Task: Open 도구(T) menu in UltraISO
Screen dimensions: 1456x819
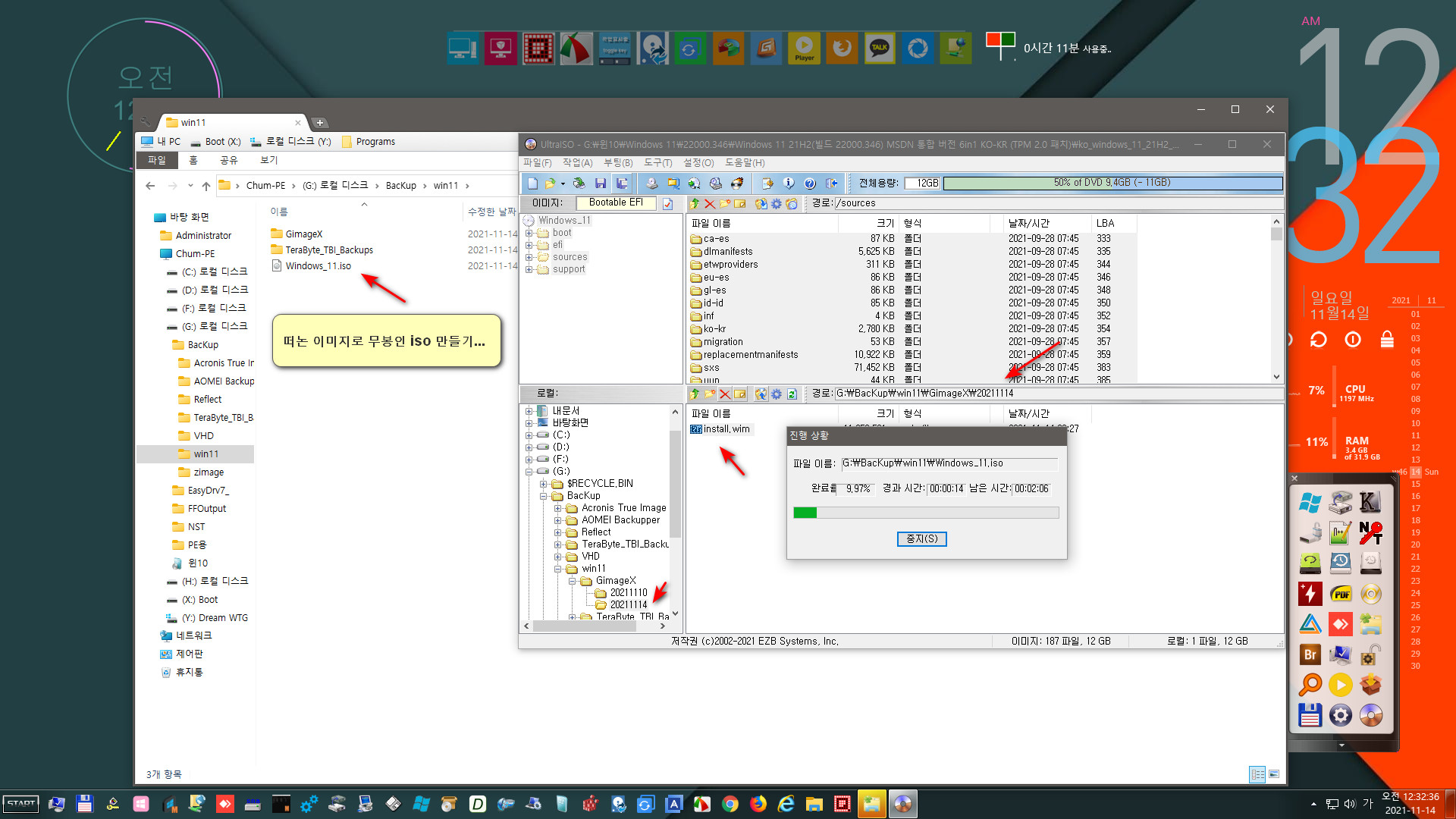Action: pos(658,163)
